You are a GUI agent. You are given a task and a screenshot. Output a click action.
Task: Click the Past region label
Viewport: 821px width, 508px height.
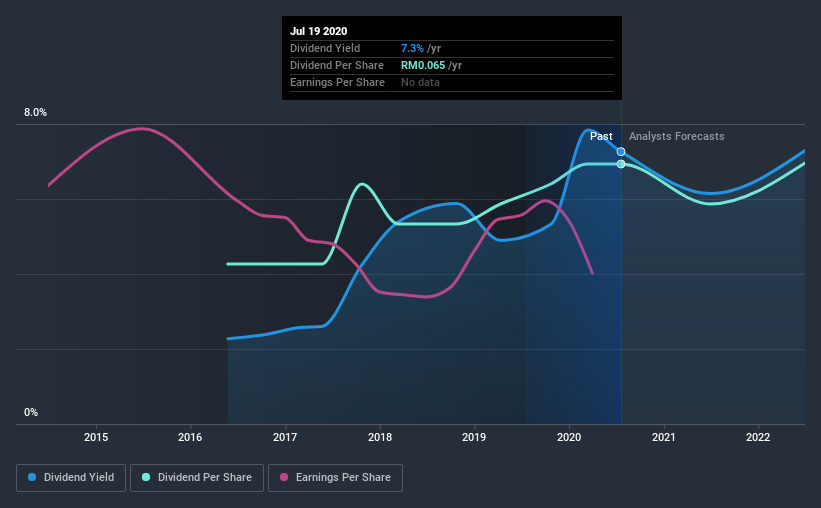click(x=601, y=136)
